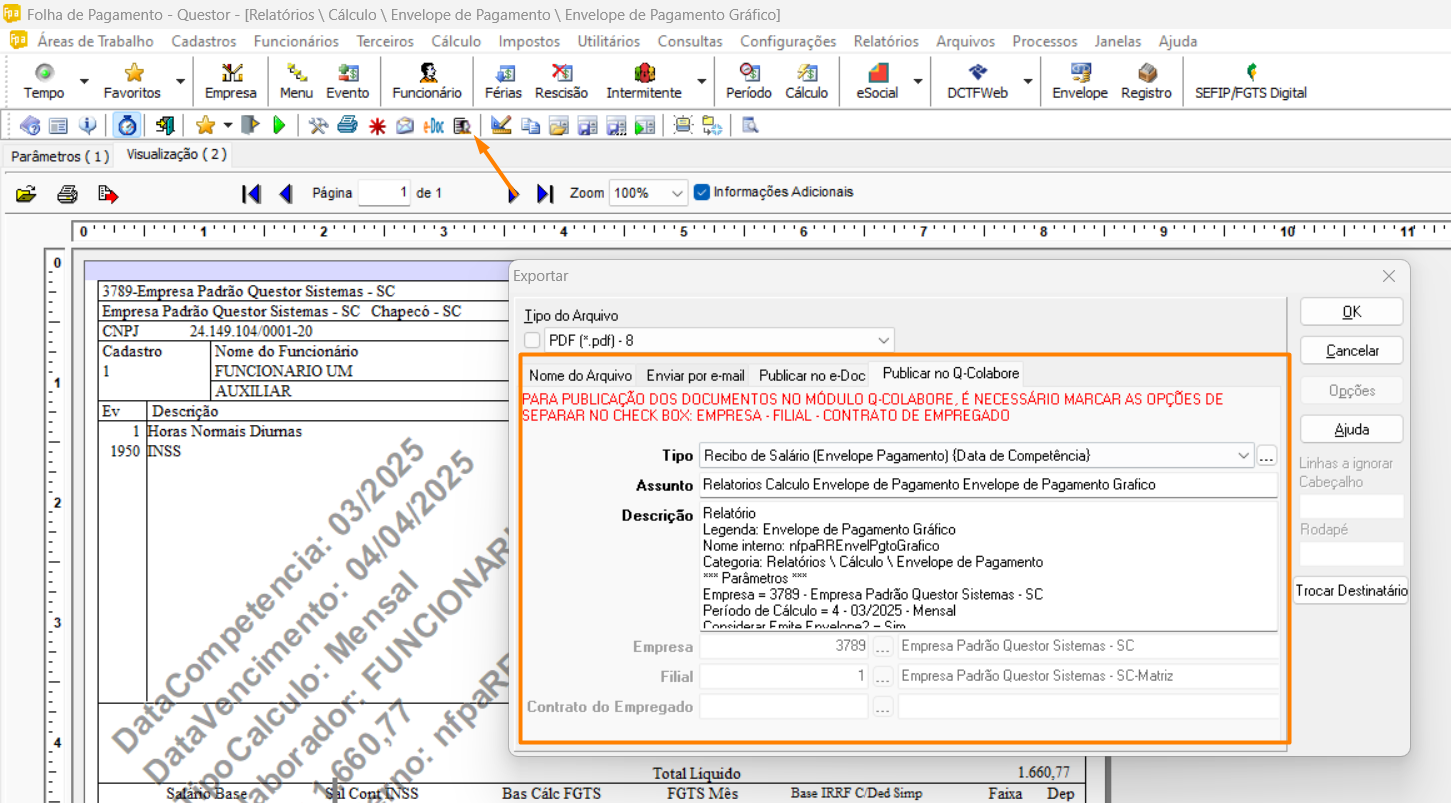Click the ellipsis button next to Tipo
The height and width of the screenshot is (803, 1451).
1267,456
